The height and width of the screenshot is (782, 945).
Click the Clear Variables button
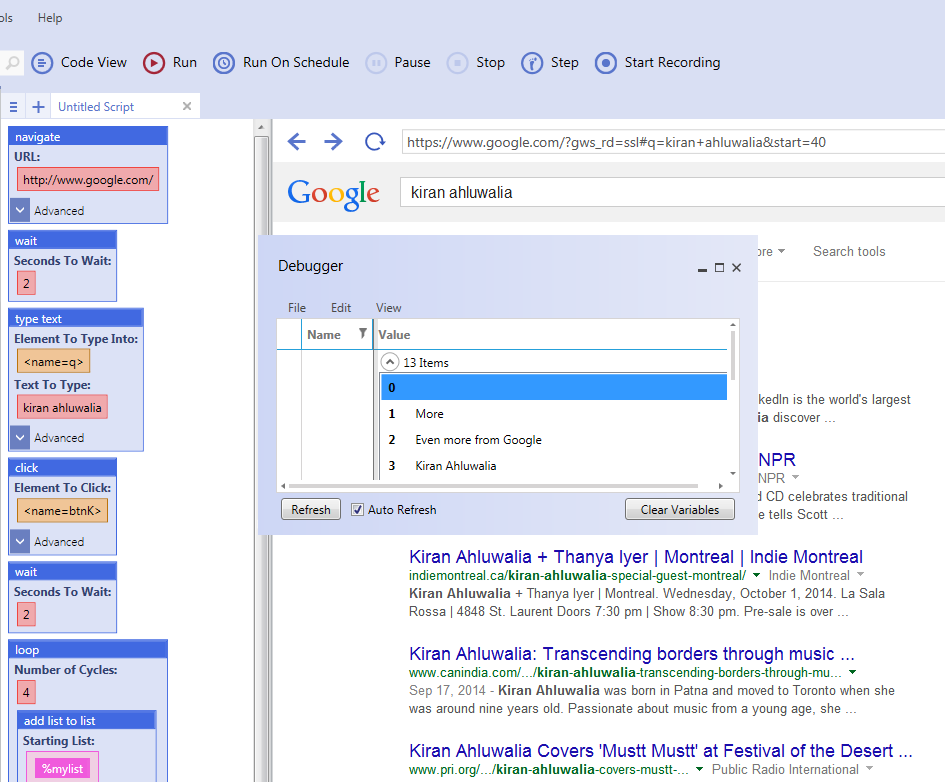[680, 509]
